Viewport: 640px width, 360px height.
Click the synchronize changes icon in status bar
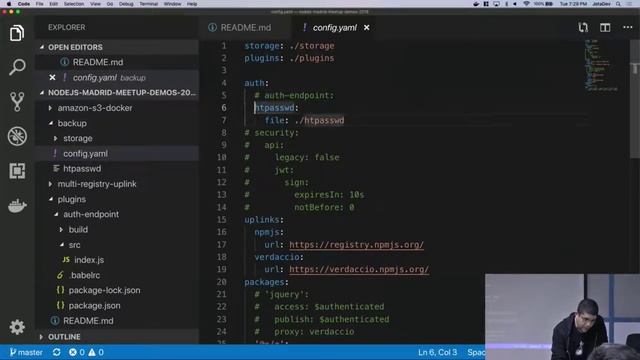coord(57,352)
